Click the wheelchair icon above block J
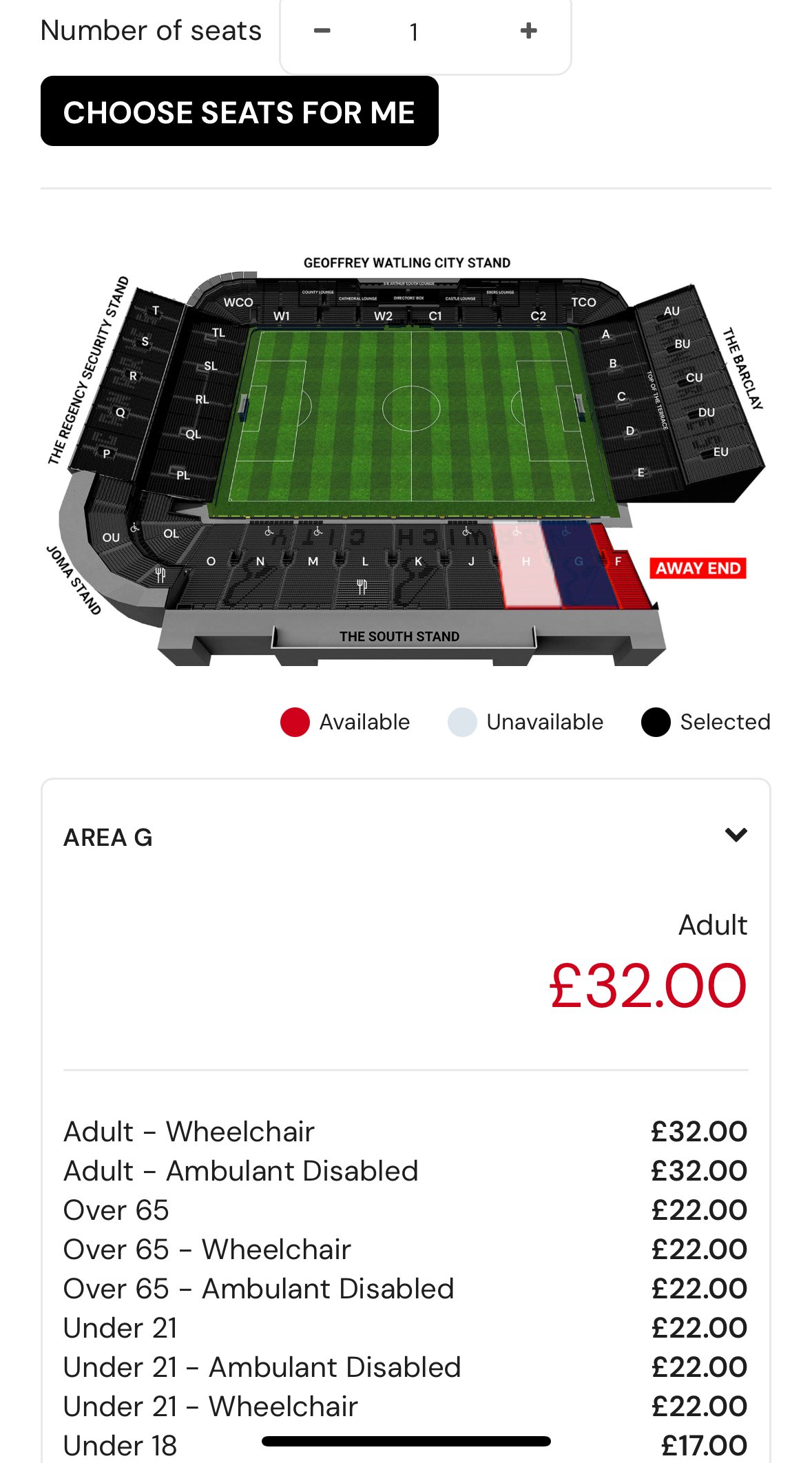This screenshot has height=1463, width=812. (466, 532)
